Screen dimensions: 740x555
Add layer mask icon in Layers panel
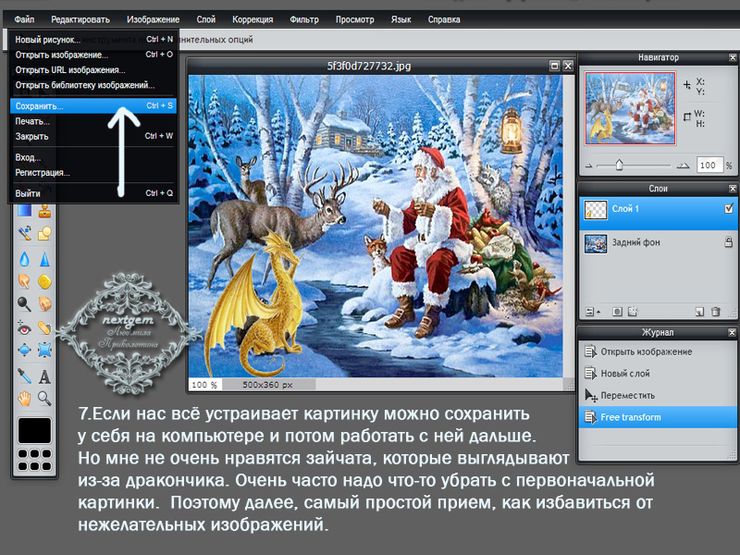point(617,311)
